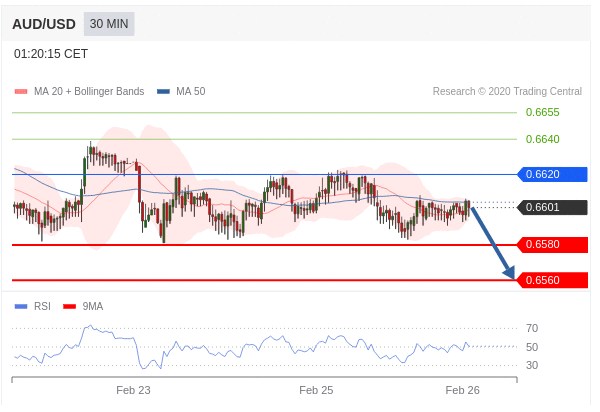Image resolution: width=600 pixels, height=412 pixels.
Task: Click the blue RSI legend swatch
Action: pyautogui.click(x=21, y=306)
